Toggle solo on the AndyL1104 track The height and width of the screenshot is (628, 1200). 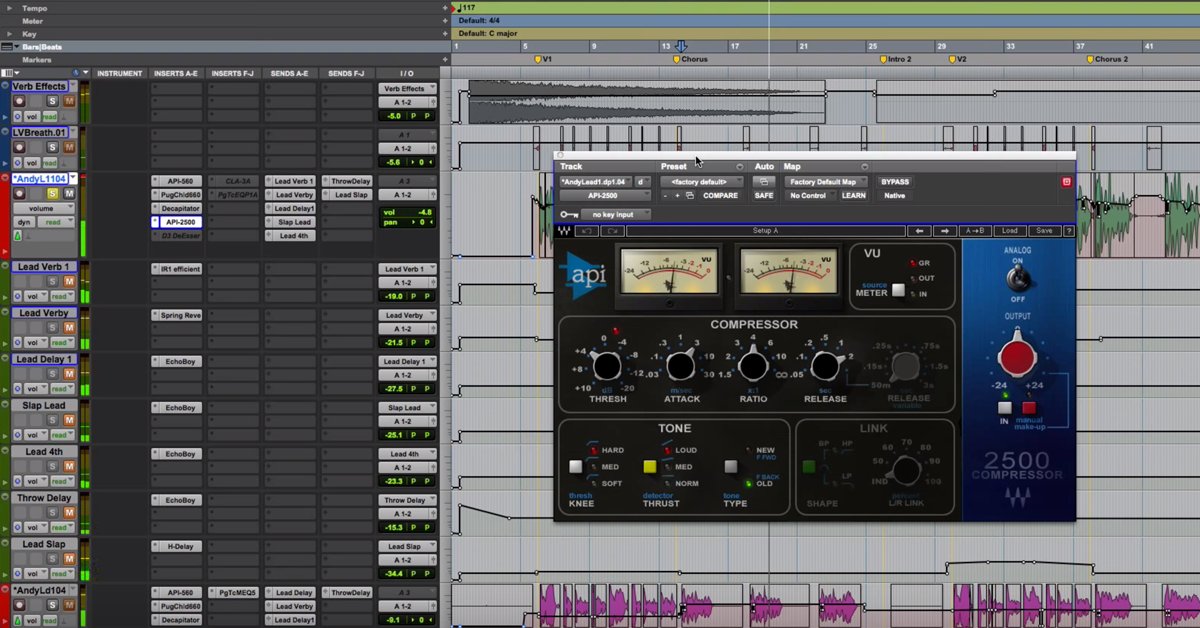click(x=53, y=194)
